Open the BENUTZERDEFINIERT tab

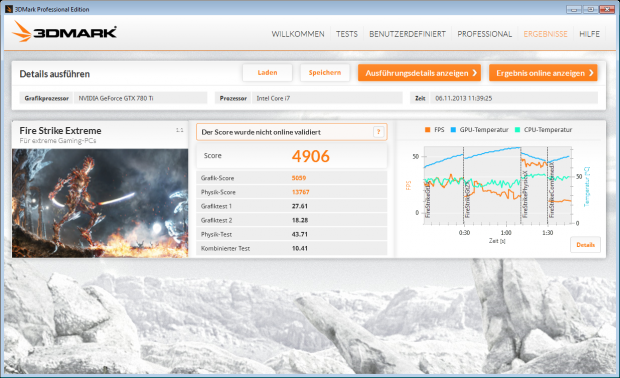[407, 34]
